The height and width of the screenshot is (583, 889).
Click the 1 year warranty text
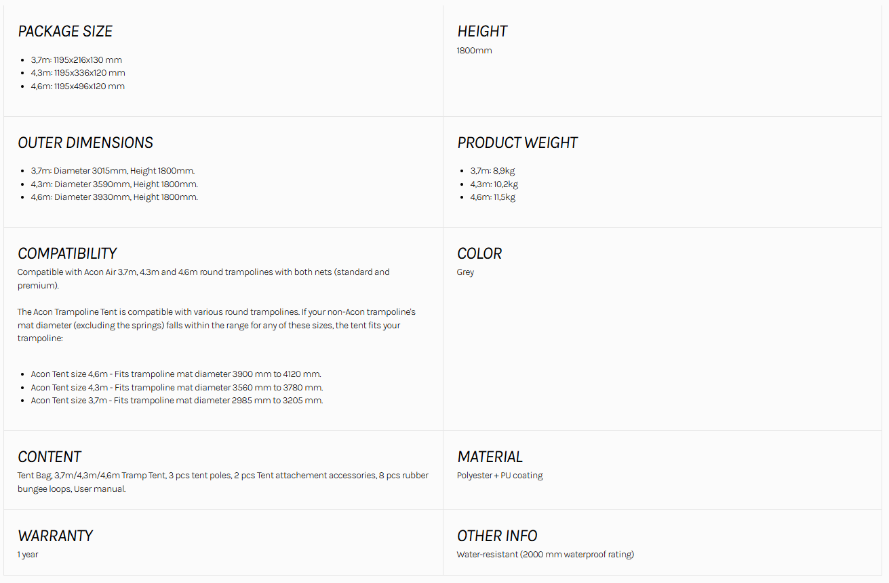pos(28,554)
